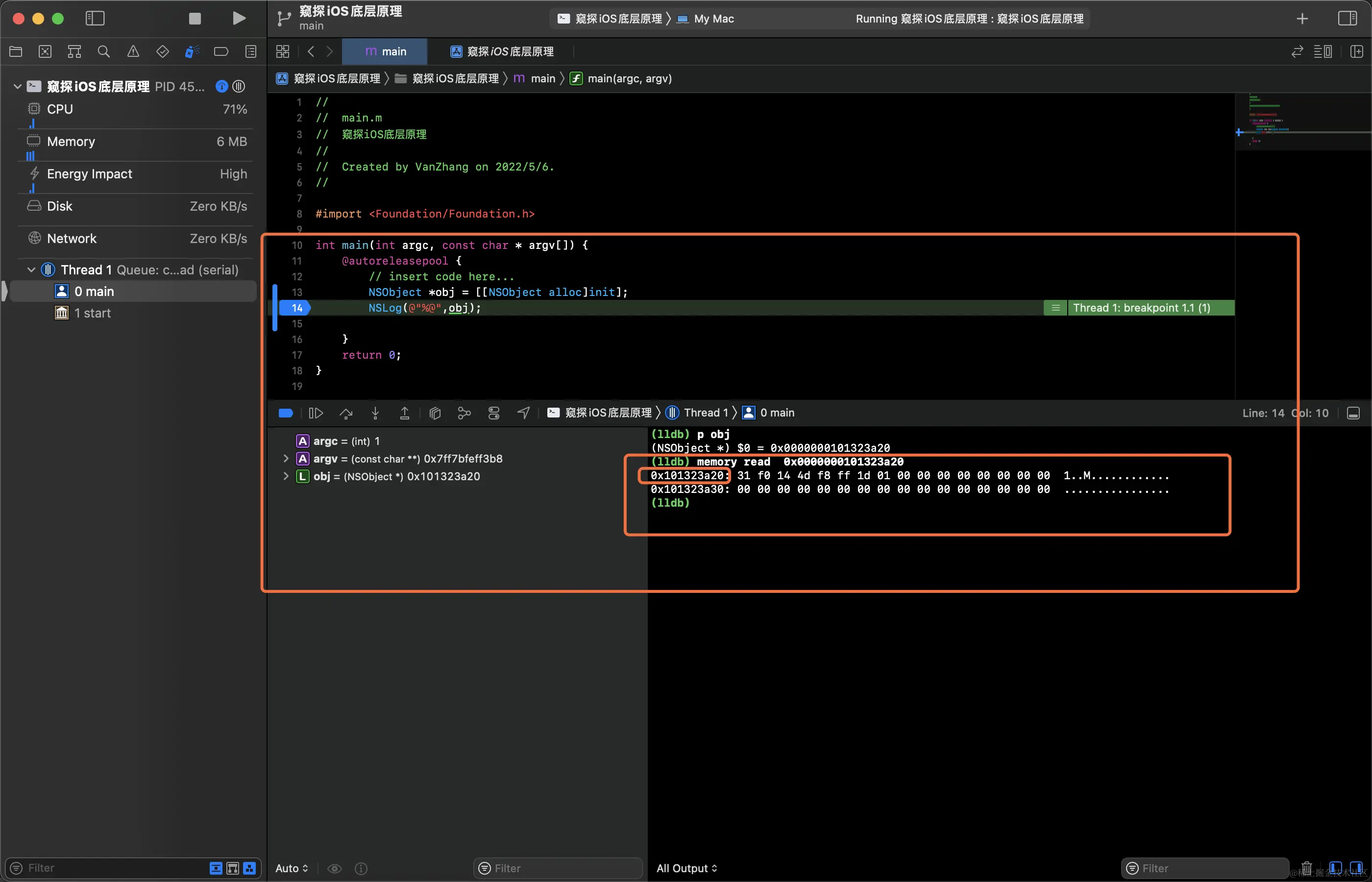Open Debug Memory Graph button
Viewport: 1372px width, 882px height.
(x=465, y=413)
